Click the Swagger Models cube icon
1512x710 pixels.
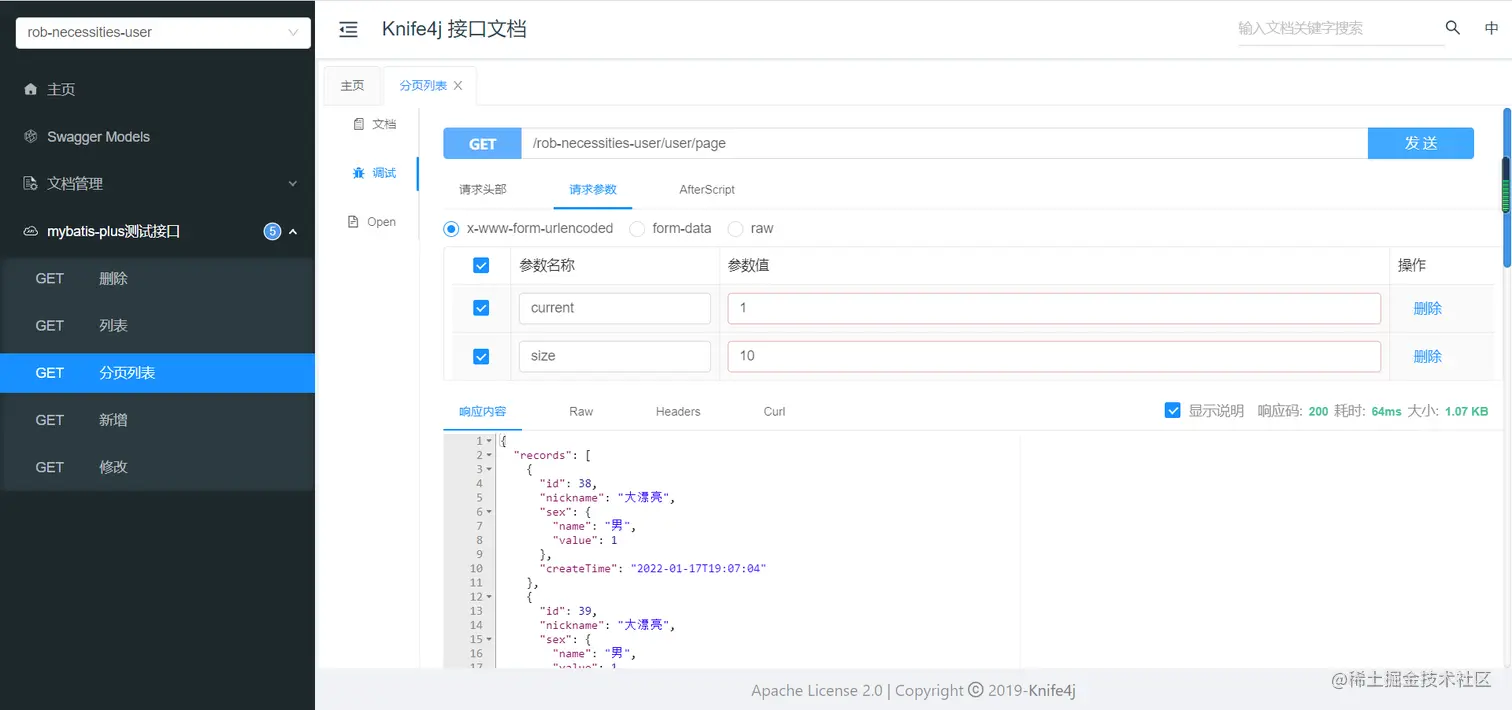[x=30, y=136]
